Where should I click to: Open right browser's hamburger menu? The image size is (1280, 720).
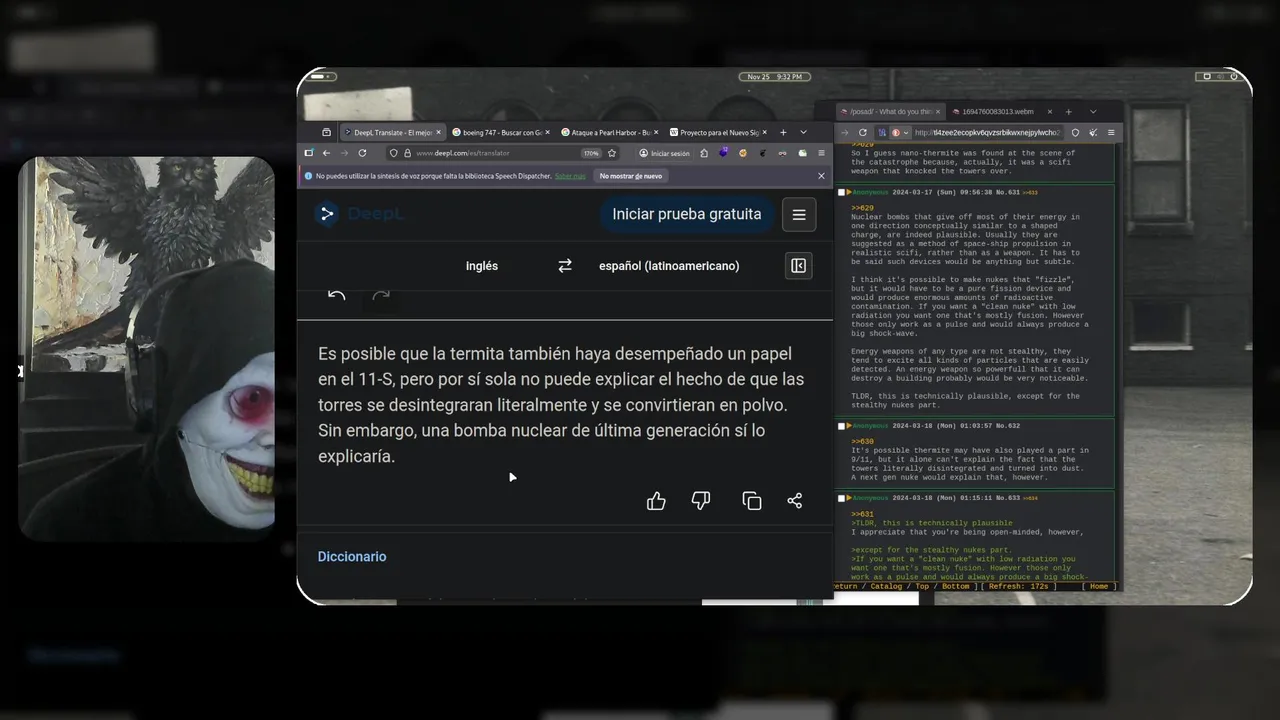coord(1111,132)
